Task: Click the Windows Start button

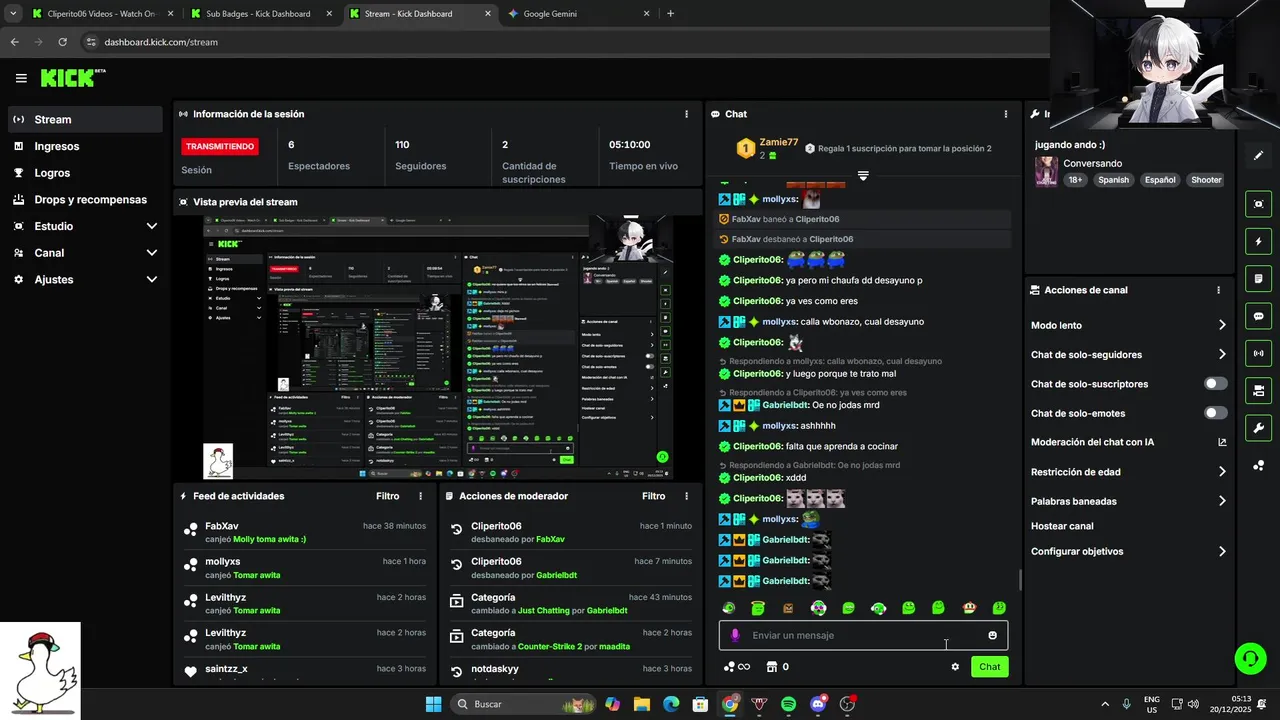Action: point(433,704)
